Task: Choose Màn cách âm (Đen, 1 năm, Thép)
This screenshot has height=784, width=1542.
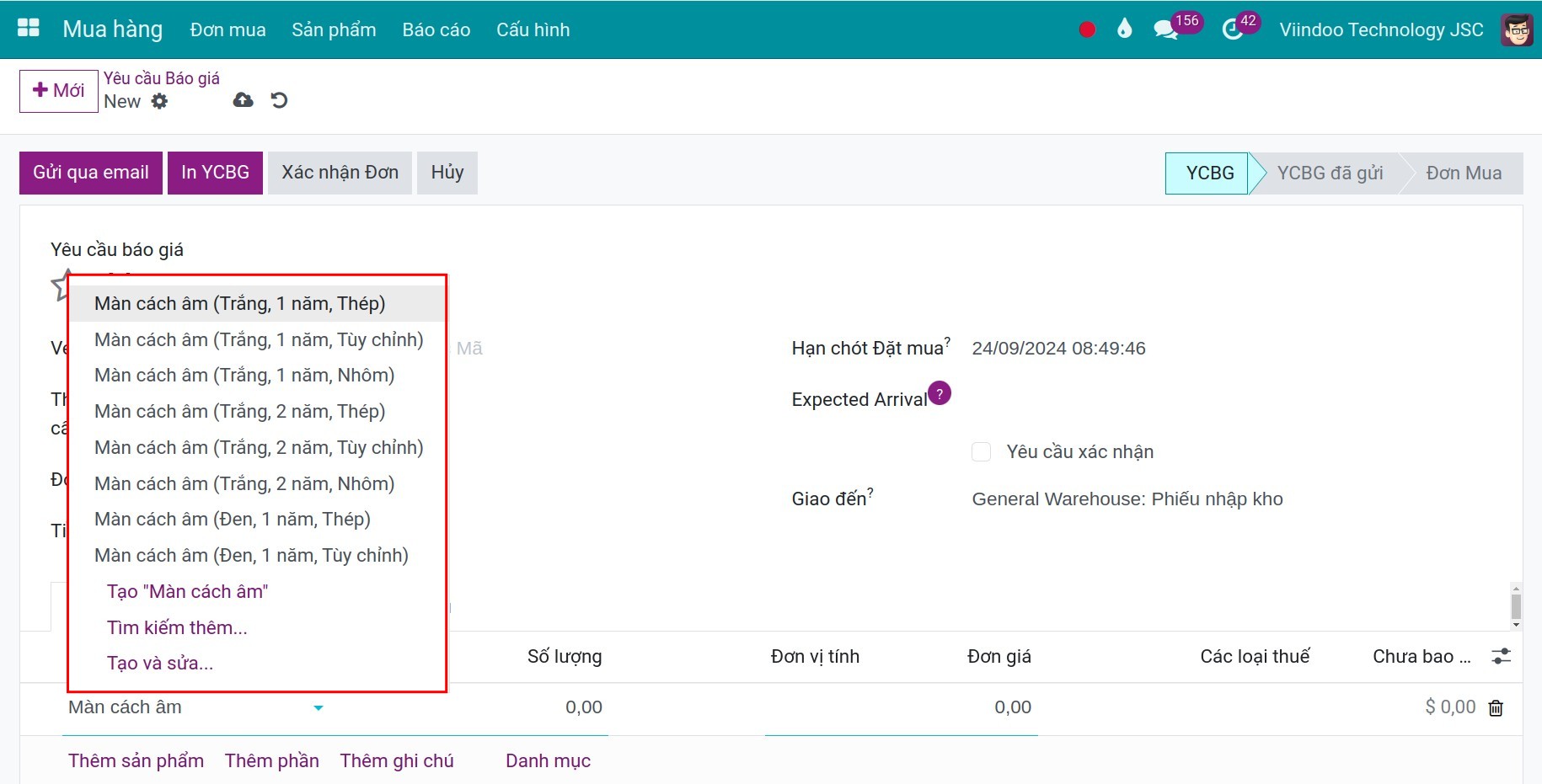Action: pyautogui.click(x=257, y=519)
